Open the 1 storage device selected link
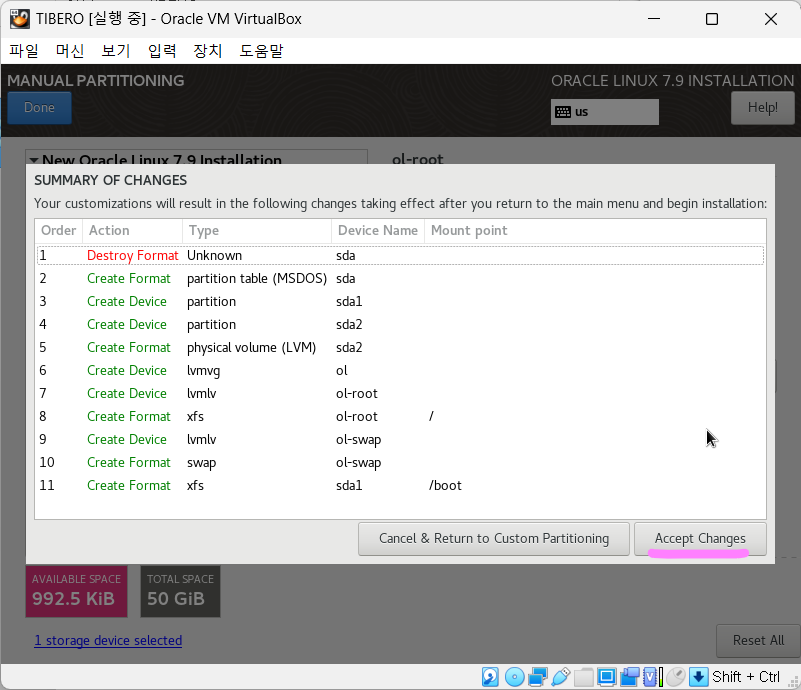The image size is (801, 690). (x=108, y=640)
